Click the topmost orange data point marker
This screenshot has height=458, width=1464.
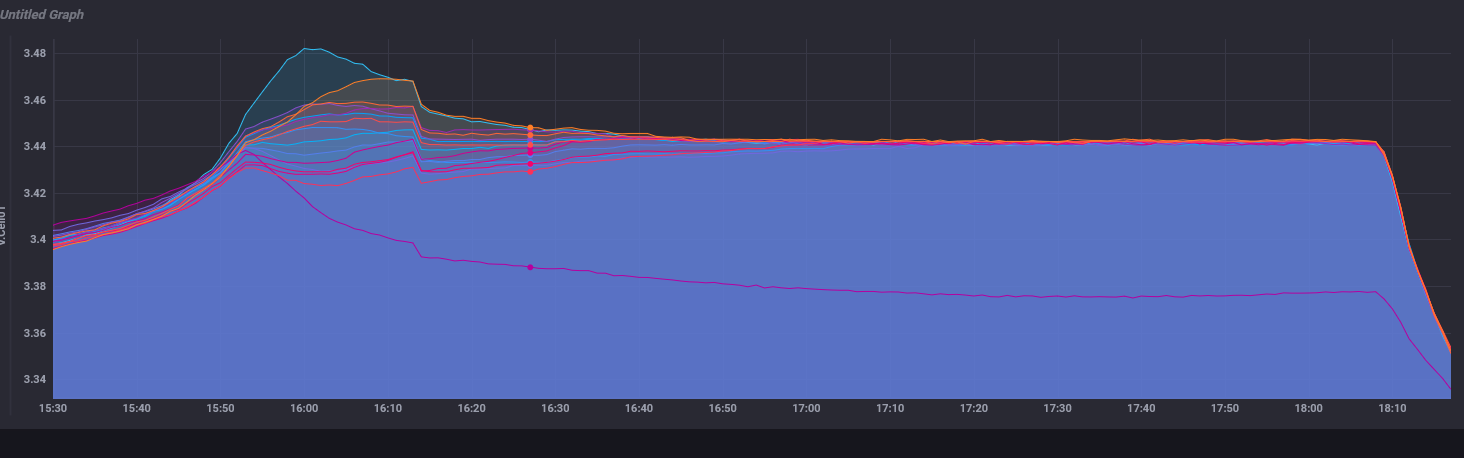[x=530, y=128]
